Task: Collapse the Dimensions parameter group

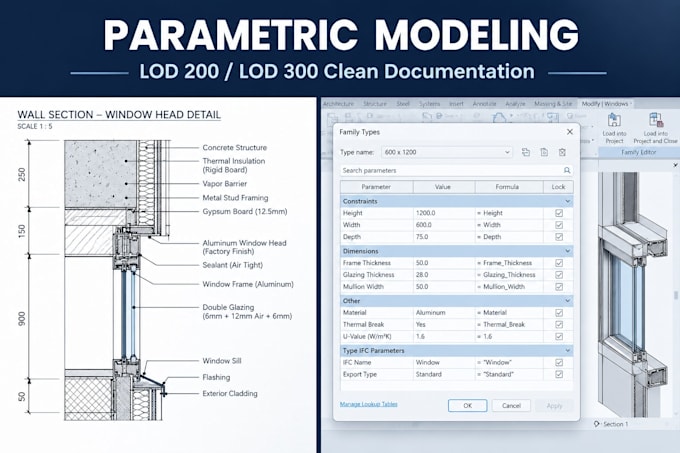Action: (567, 251)
